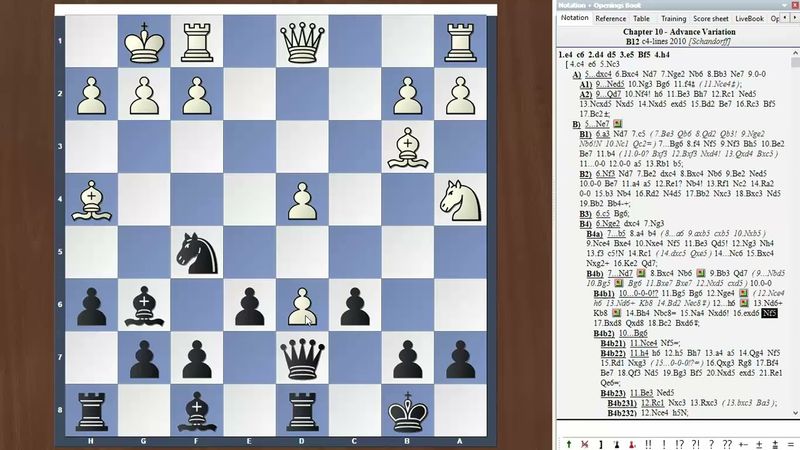Jump to highlighted move Nf5 in notation
The height and width of the screenshot is (450, 800).
(769, 314)
